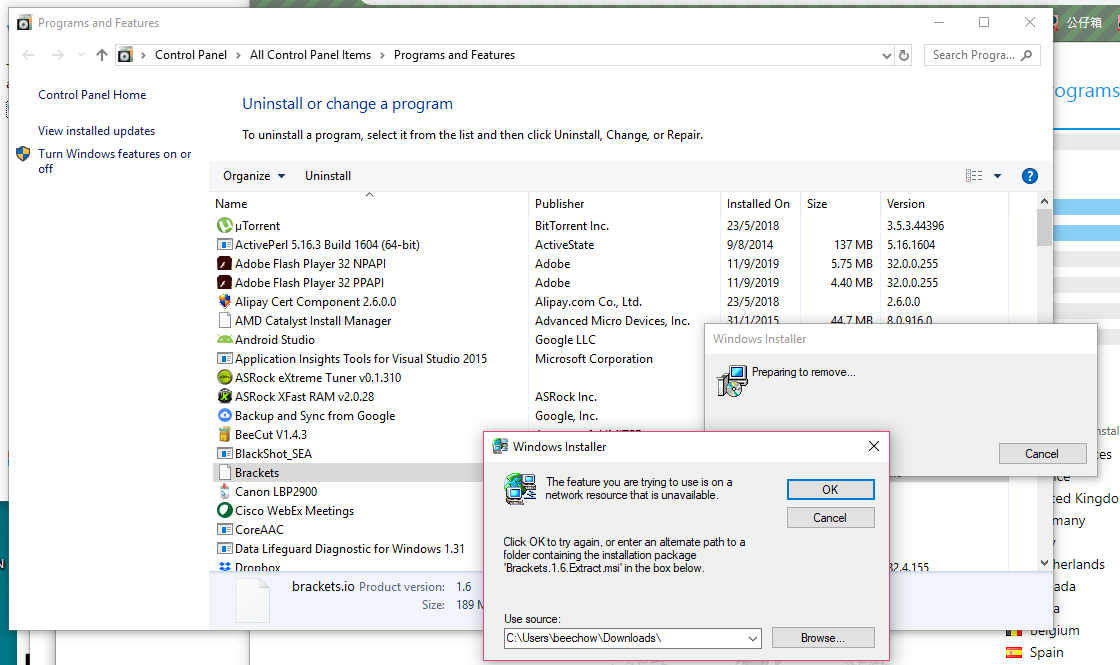The width and height of the screenshot is (1120, 665).
Task: Change the view layout icon
Action: 974,176
